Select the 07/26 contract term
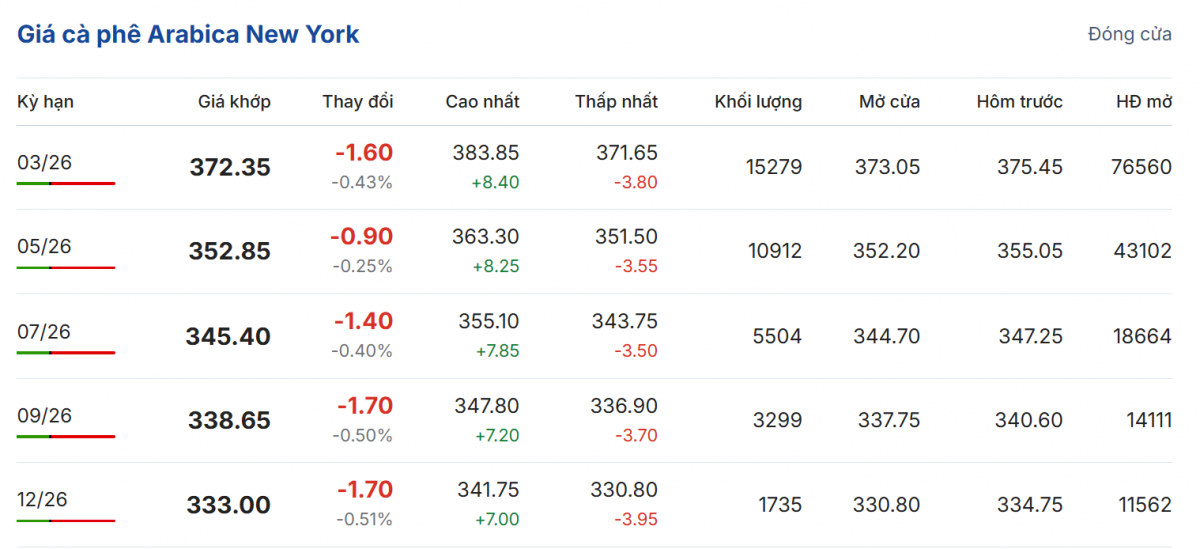Viewport: 1200px width, 549px height. [45, 332]
